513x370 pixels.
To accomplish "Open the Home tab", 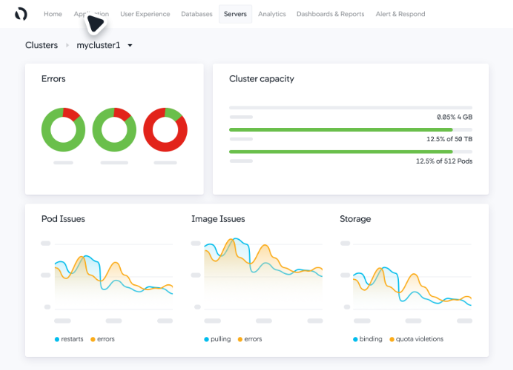I will pyautogui.click(x=53, y=14).
